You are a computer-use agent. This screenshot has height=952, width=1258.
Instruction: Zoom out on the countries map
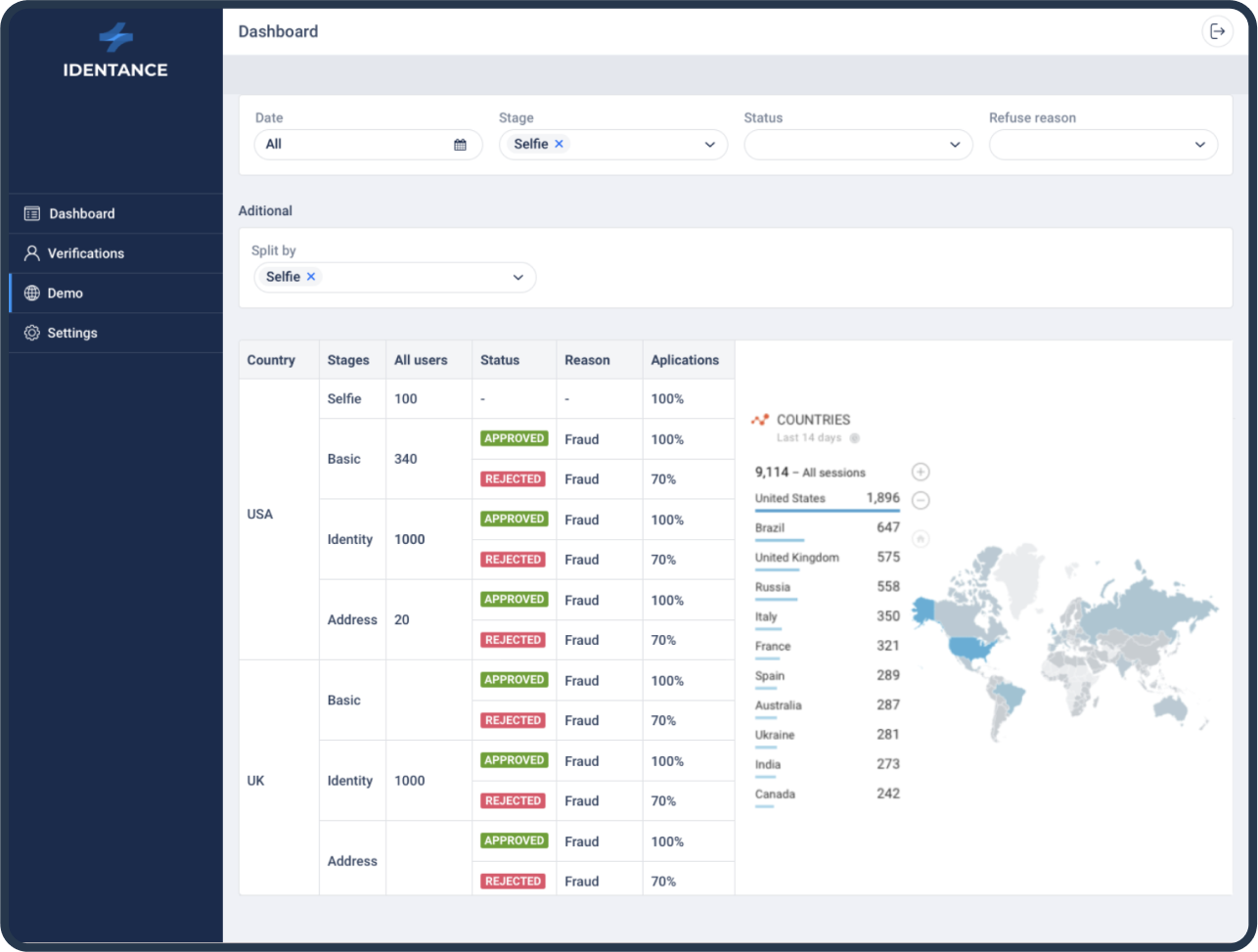click(921, 500)
